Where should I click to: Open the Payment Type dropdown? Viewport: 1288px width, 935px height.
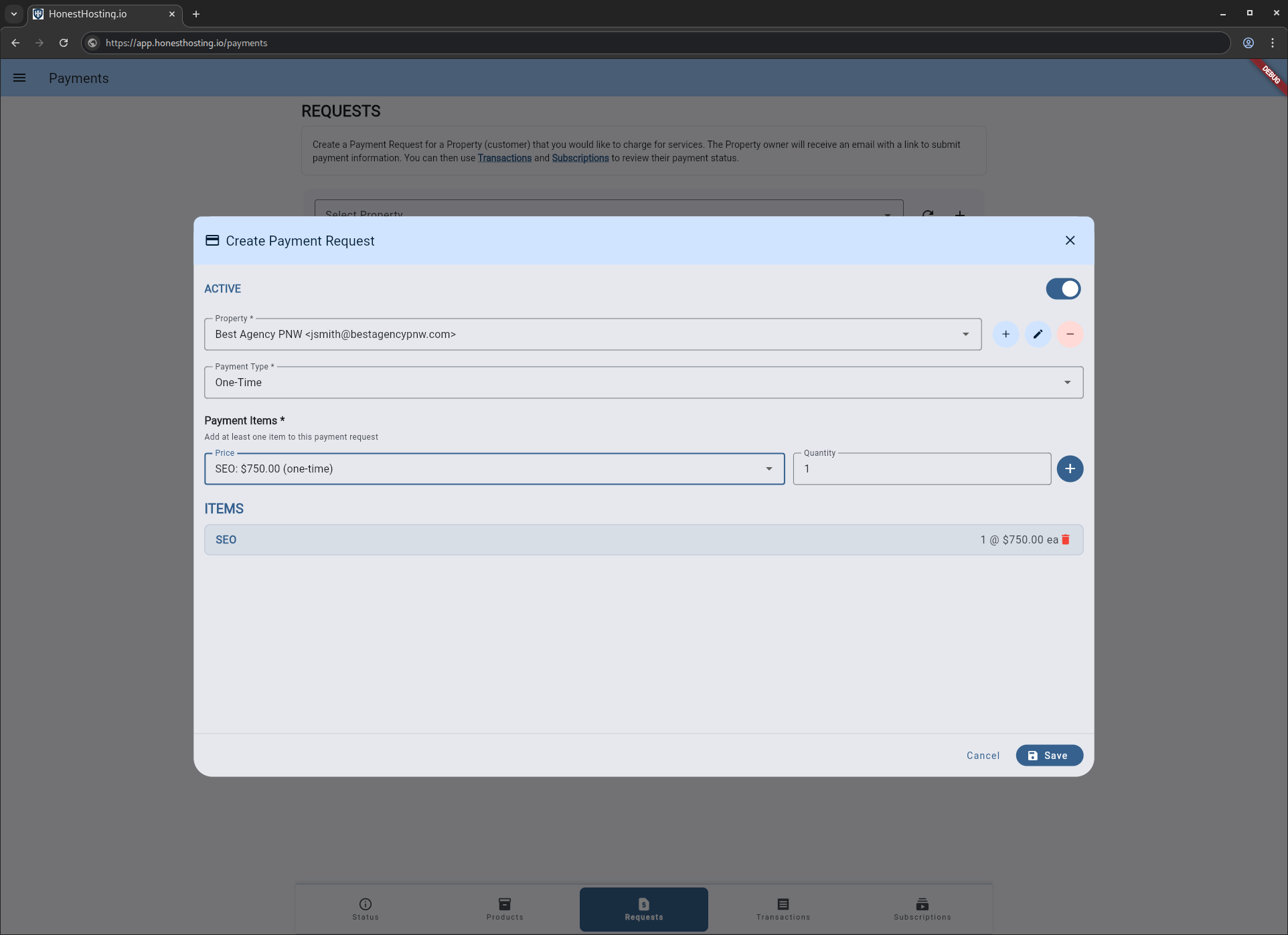click(1067, 382)
